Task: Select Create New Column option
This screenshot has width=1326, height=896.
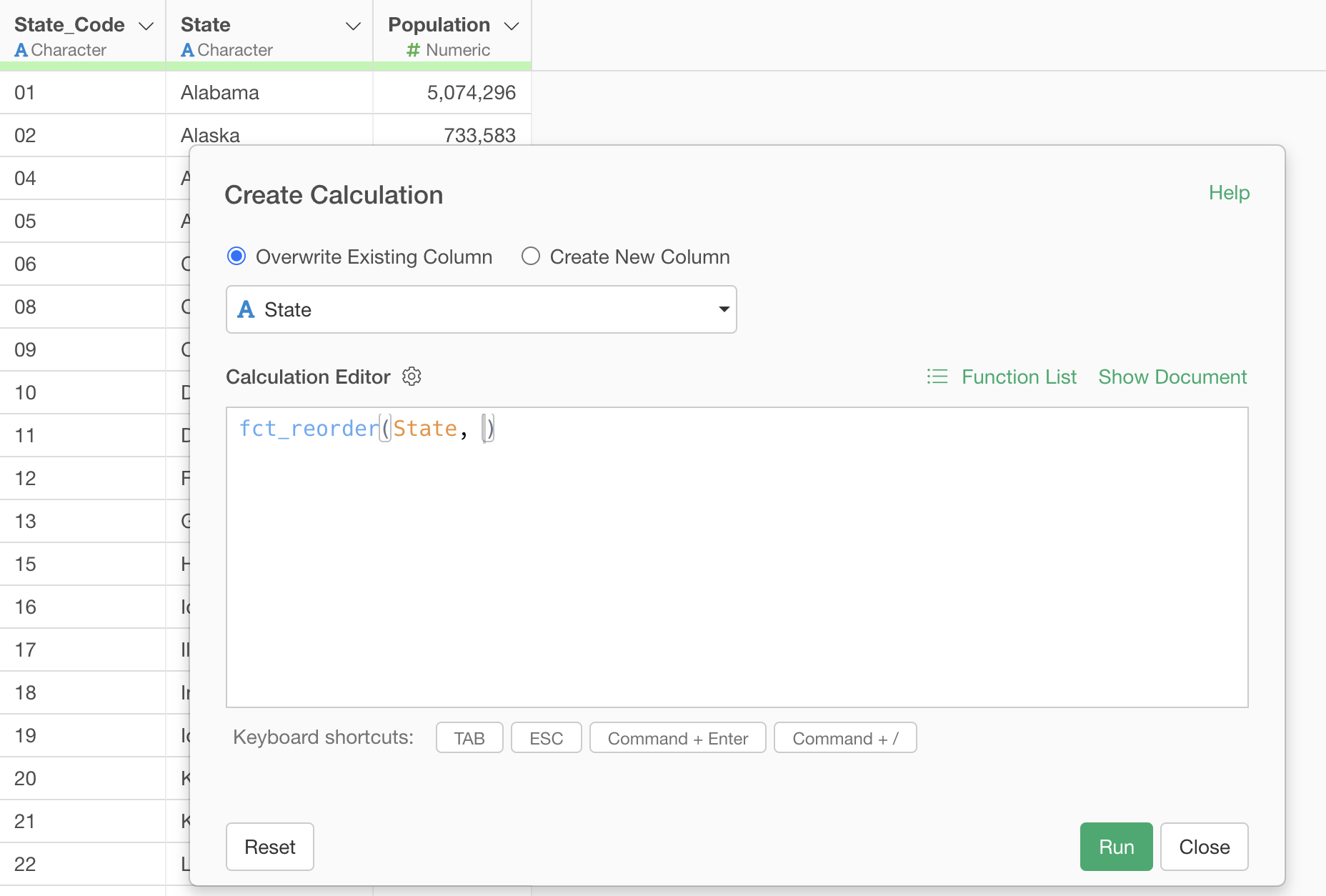Action: [531, 257]
